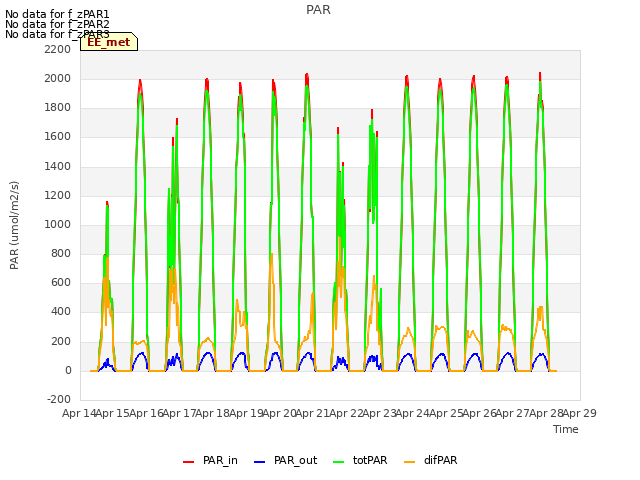Image resolution: width=640 pixels, height=480 pixels.
Task: Click the Time x-axis label
Action: (566, 429)
